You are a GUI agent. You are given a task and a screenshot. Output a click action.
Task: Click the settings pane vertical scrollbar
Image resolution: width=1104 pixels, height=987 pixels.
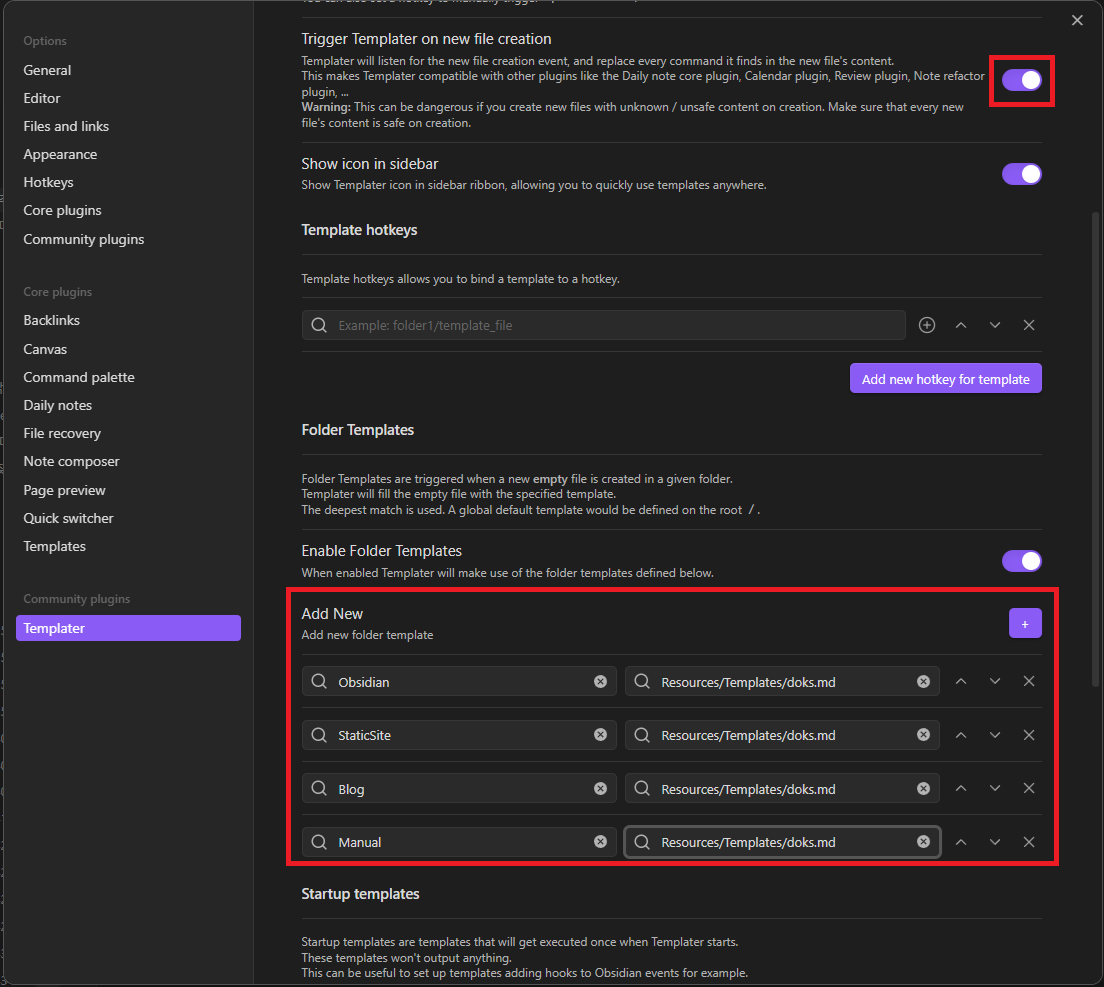point(1095,449)
